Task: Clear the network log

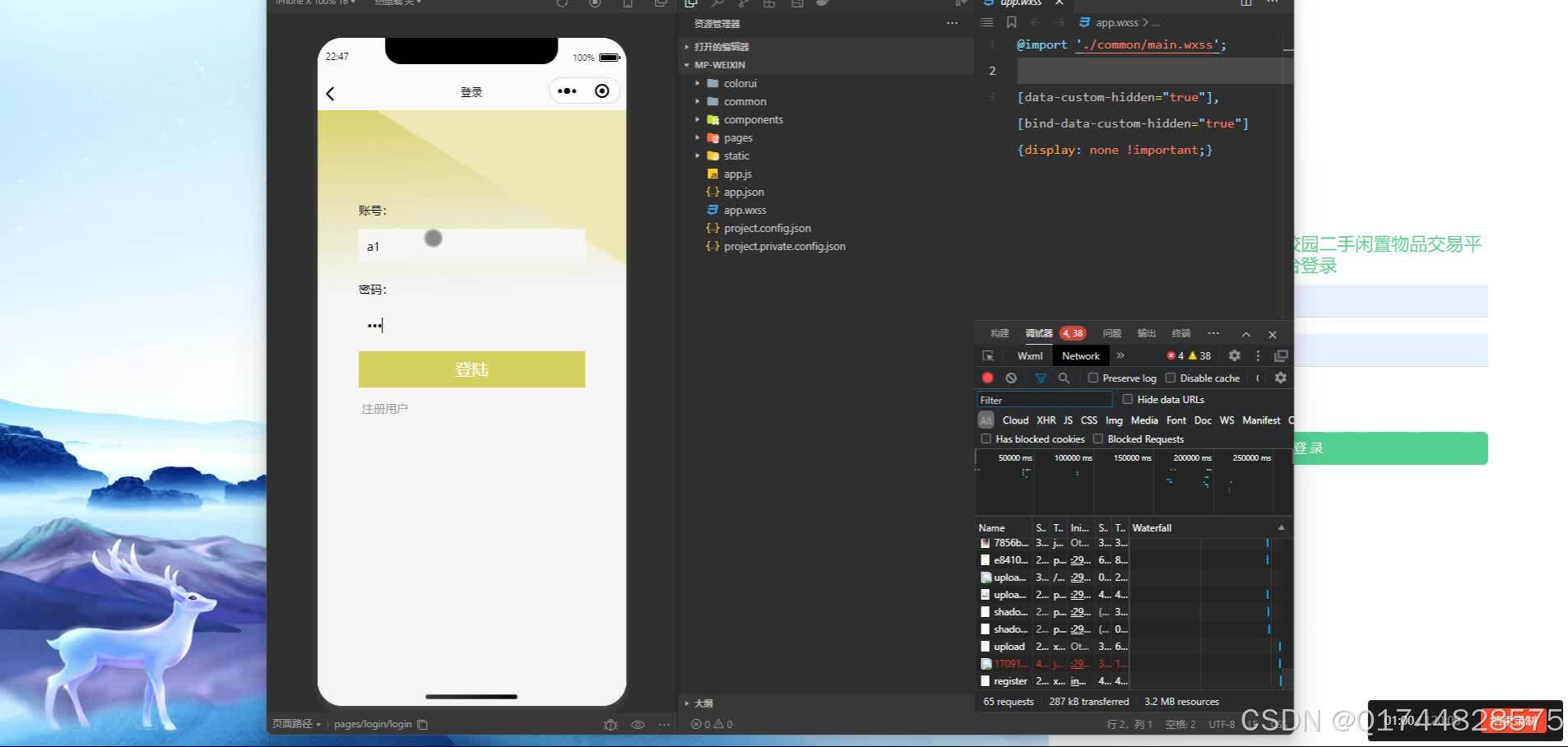Action: click(1011, 378)
